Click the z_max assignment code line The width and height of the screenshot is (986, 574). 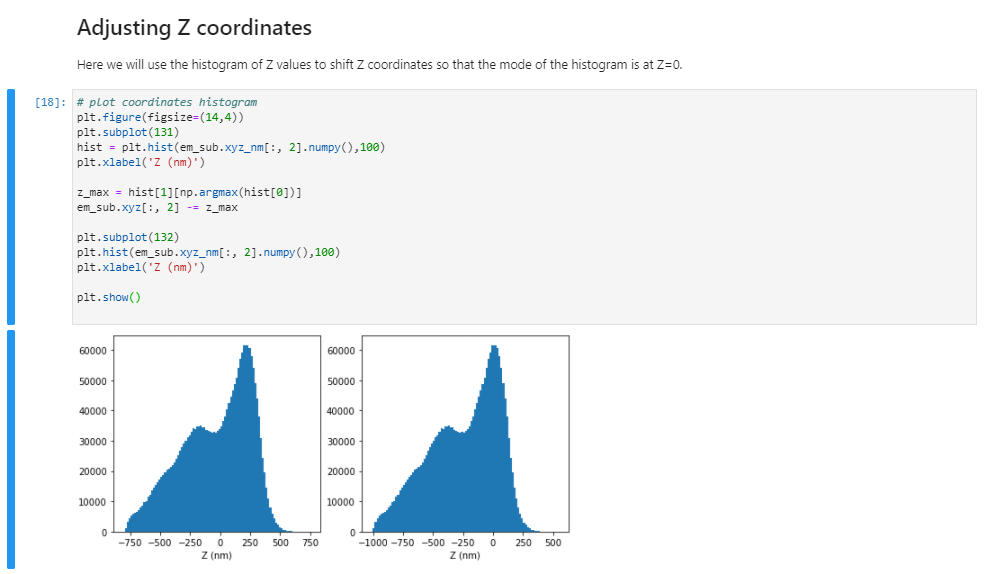point(189,192)
